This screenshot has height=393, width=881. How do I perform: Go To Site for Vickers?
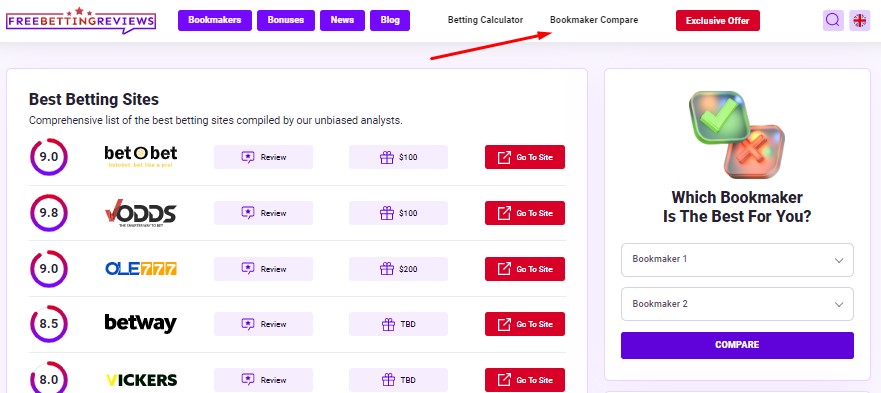(x=525, y=380)
